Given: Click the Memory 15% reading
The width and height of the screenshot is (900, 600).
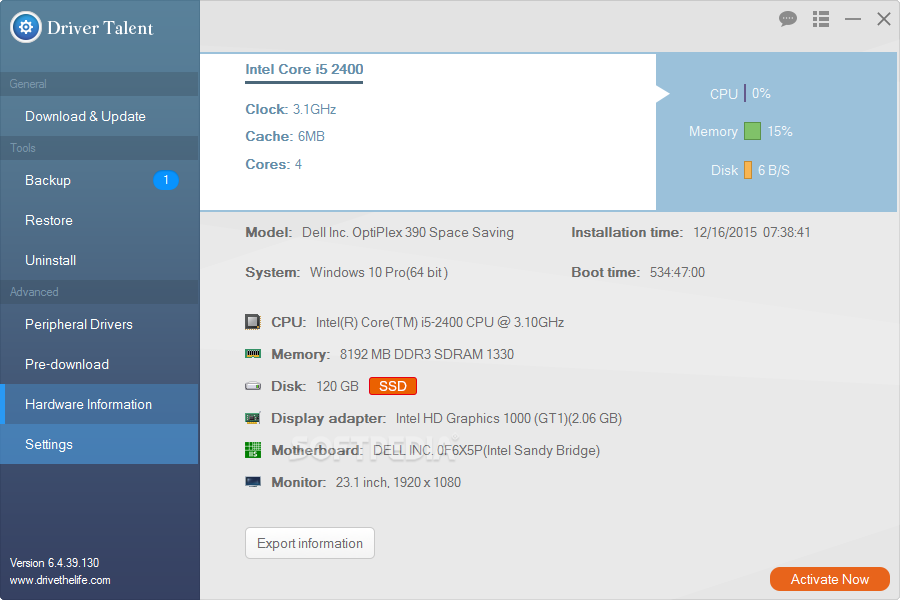Looking at the screenshot, I should [779, 131].
